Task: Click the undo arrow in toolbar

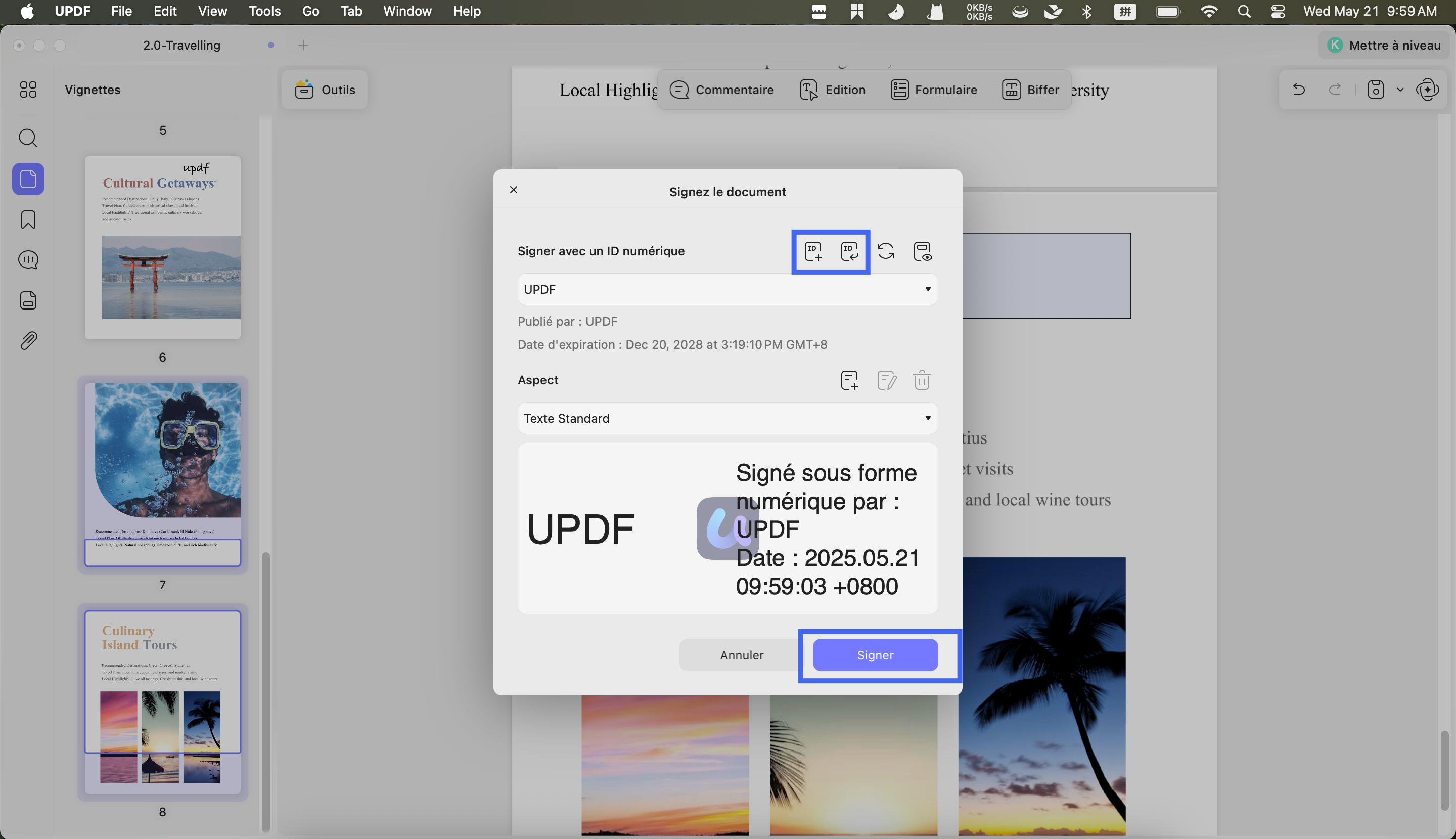Action: point(1298,90)
